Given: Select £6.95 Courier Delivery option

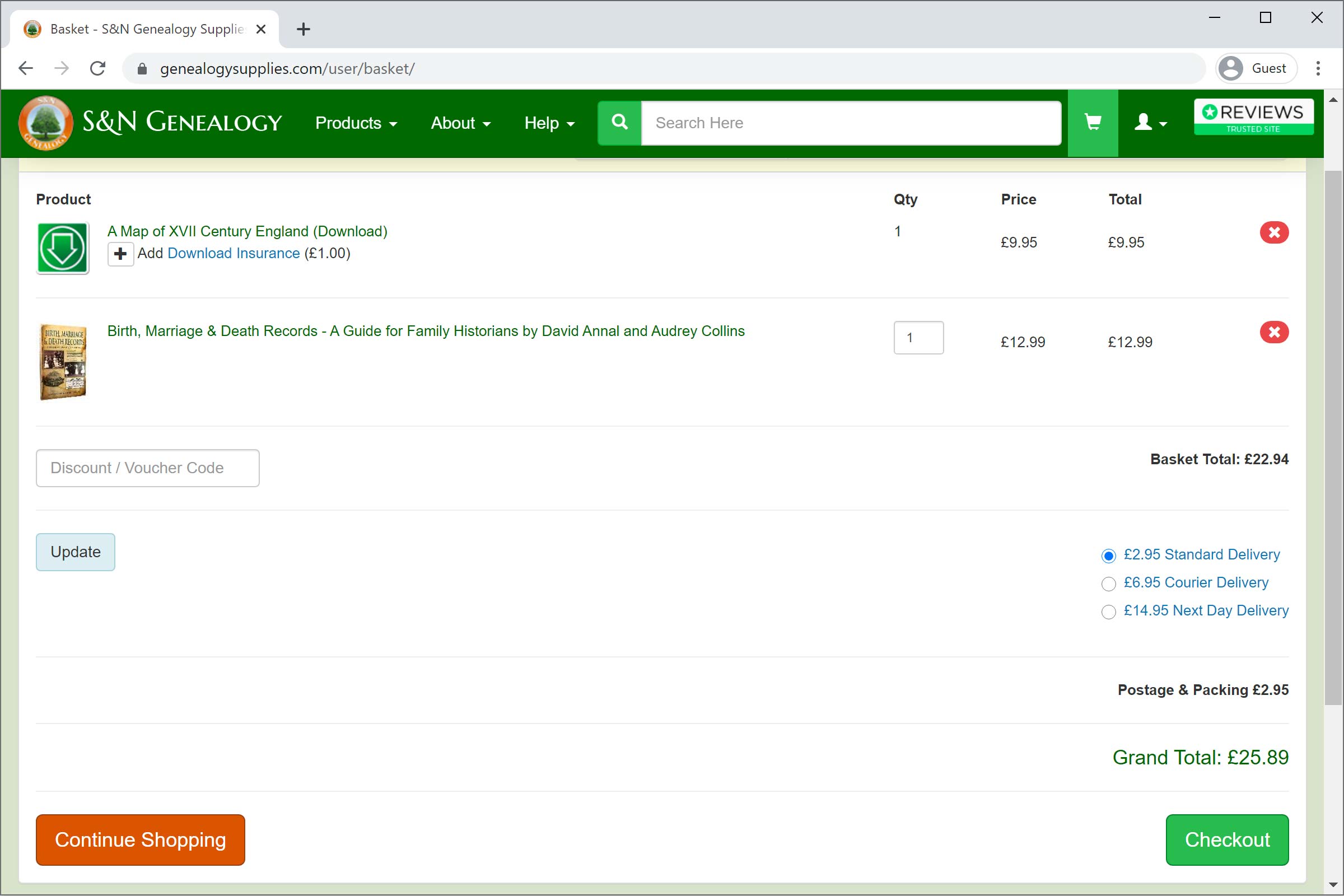Looking at the screenshot, I should (1108, 584).
